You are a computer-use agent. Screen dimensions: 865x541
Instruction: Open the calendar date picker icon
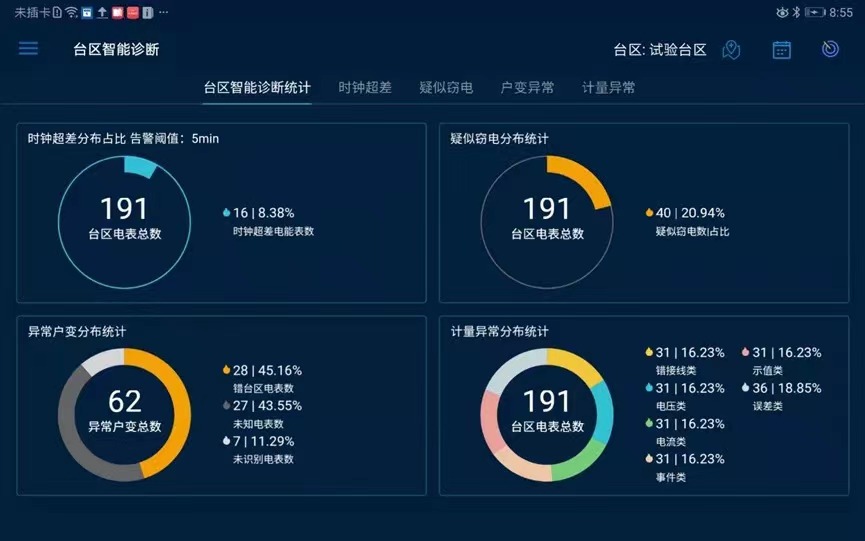[781, 50]
